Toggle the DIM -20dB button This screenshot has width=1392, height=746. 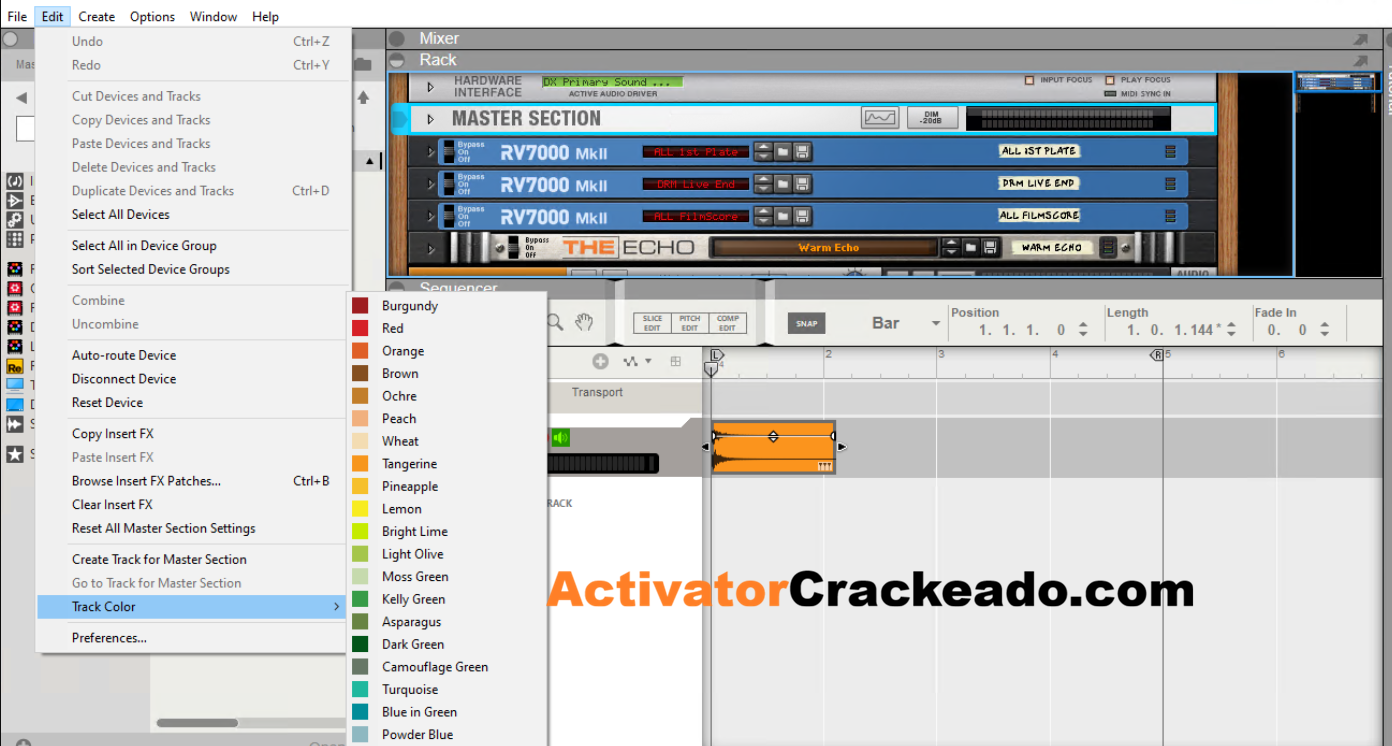pyautogui.click(x=932, y=118)
